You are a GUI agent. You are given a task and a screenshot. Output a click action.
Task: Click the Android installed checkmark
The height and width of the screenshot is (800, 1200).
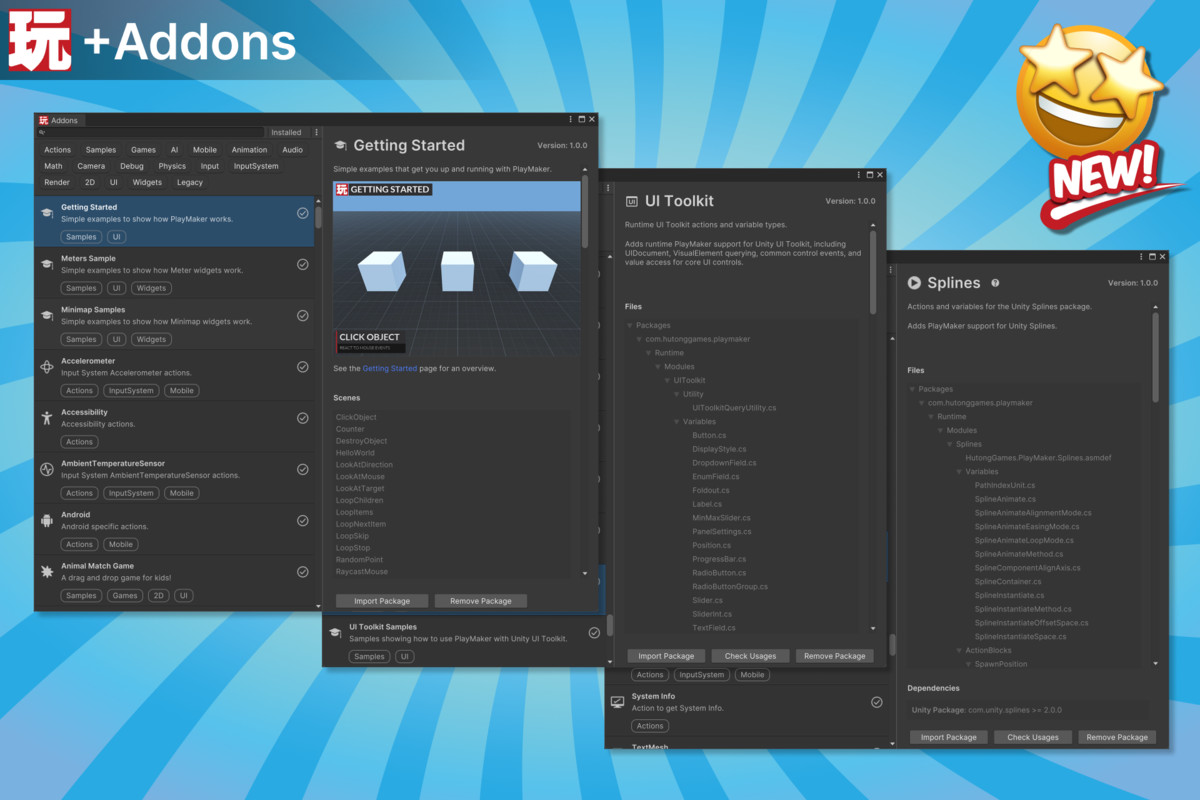pos(303,520)
